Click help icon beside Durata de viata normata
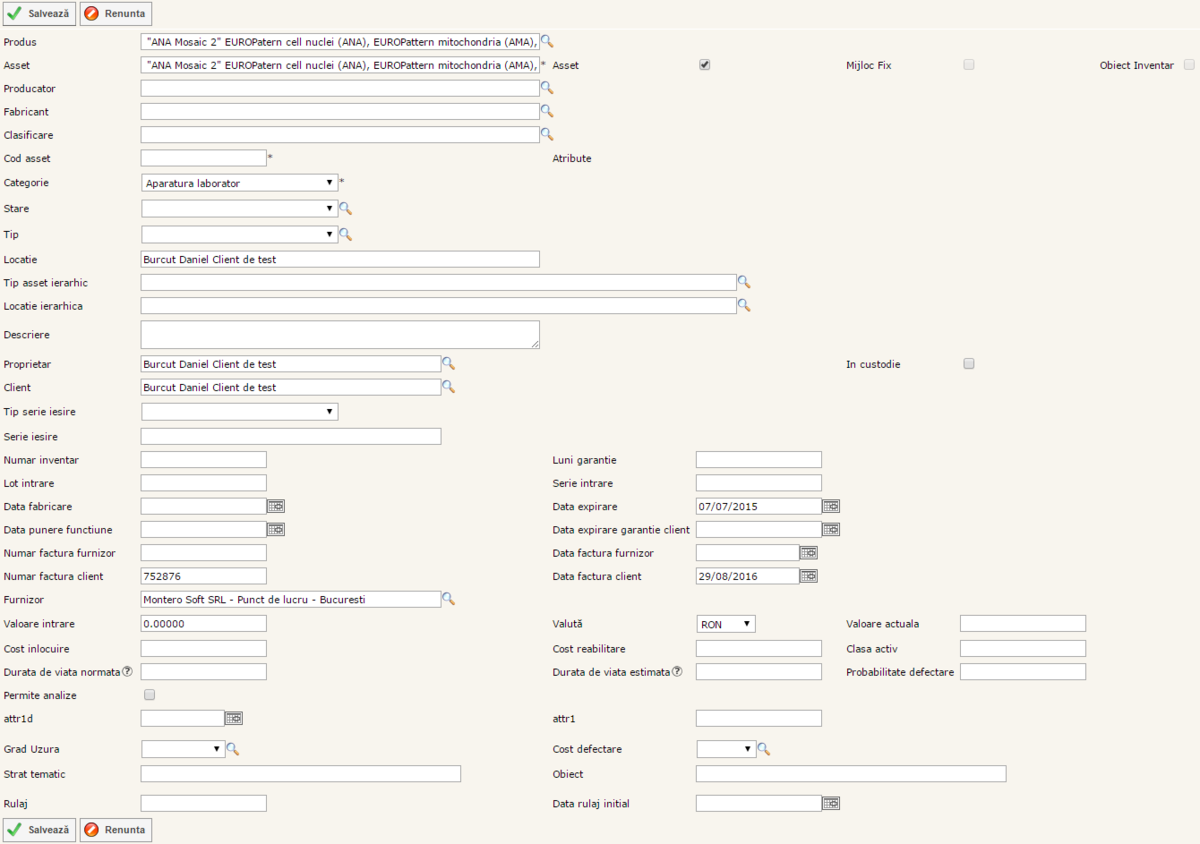Viewport: 1200px width, 844px height. pos(127,671)
